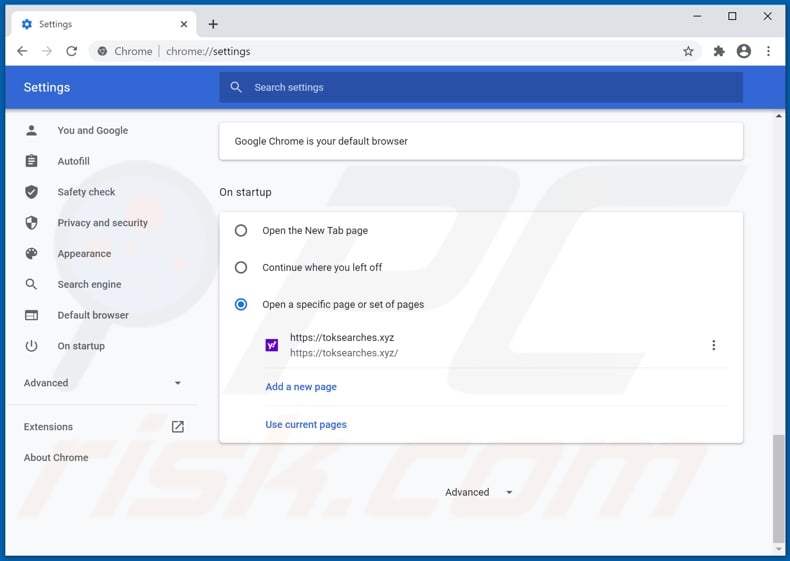Open Search engine settings
790x561 pixels.
click(x=89, y=284)
